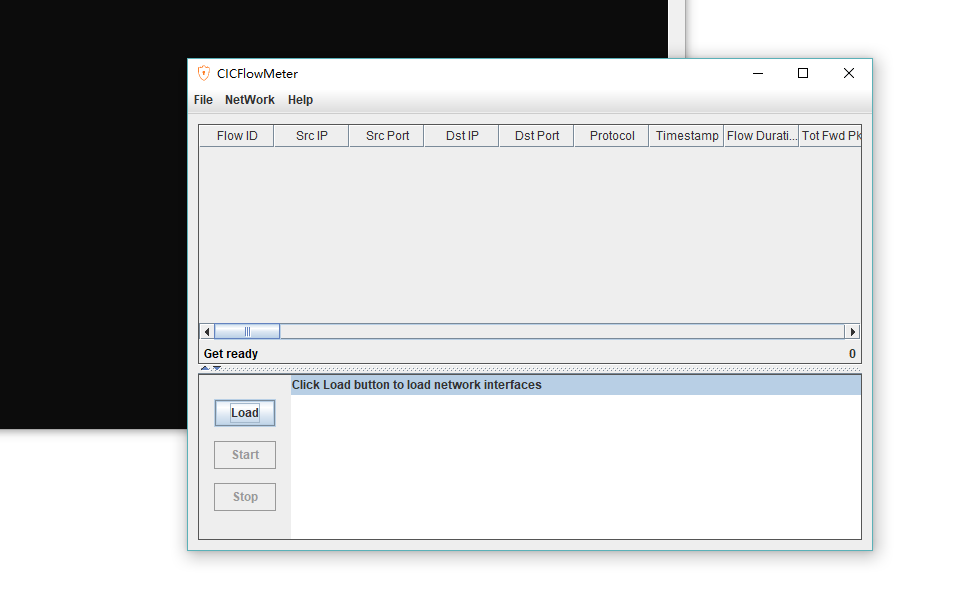Click the CICFlowMeter shield icon
980x602 pixels.
tap(205, 73)
